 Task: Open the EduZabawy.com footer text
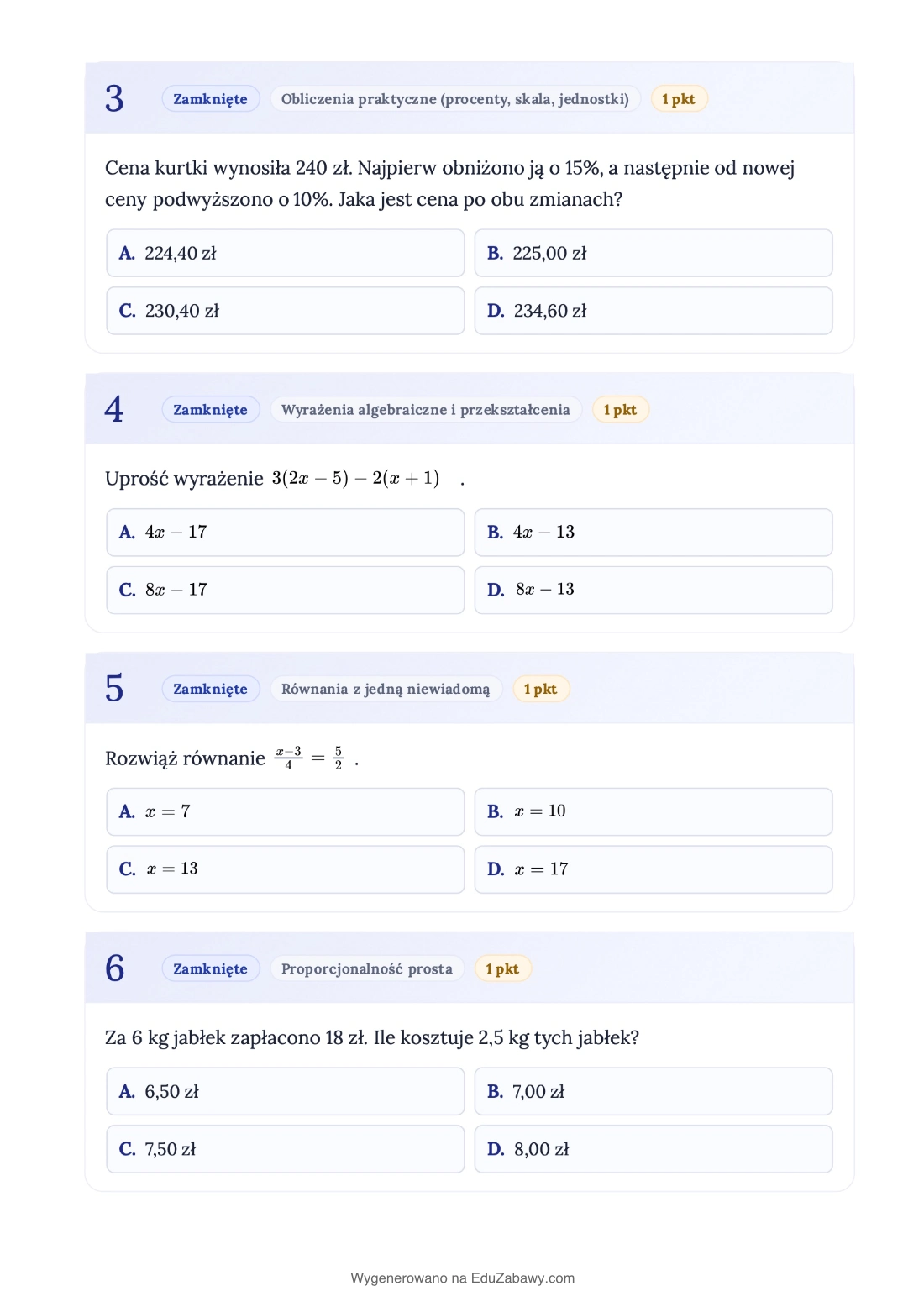[x=463, y=1278]
